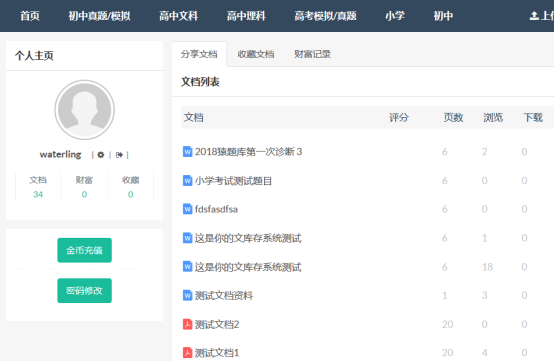Viewport: 554px width, 362px height.
Task: Click view count 4 in 测试文档1 row
Action: tap(485, 352)
